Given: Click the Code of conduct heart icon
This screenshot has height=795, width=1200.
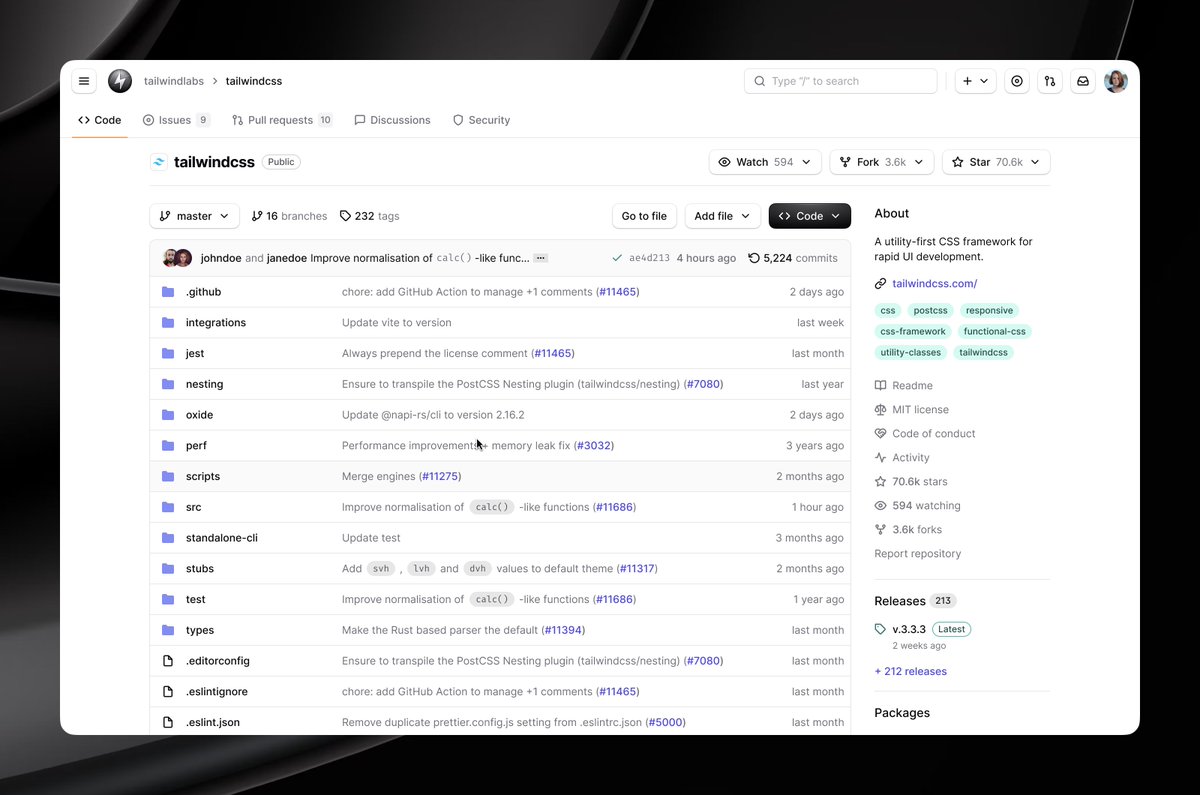Looking at the screenshot, I should click(x=880, y=434).
